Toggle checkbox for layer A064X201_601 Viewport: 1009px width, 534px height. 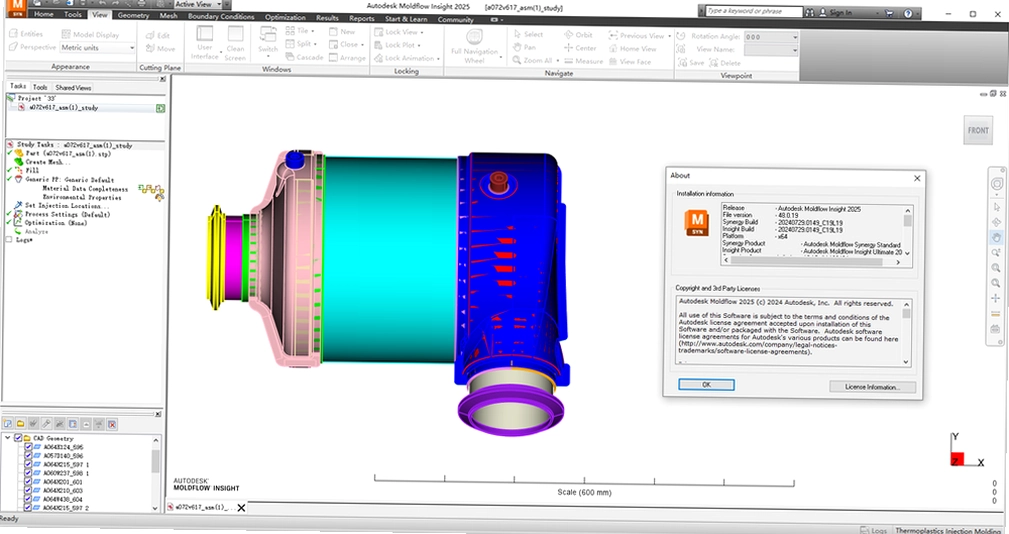pos(28,481)
